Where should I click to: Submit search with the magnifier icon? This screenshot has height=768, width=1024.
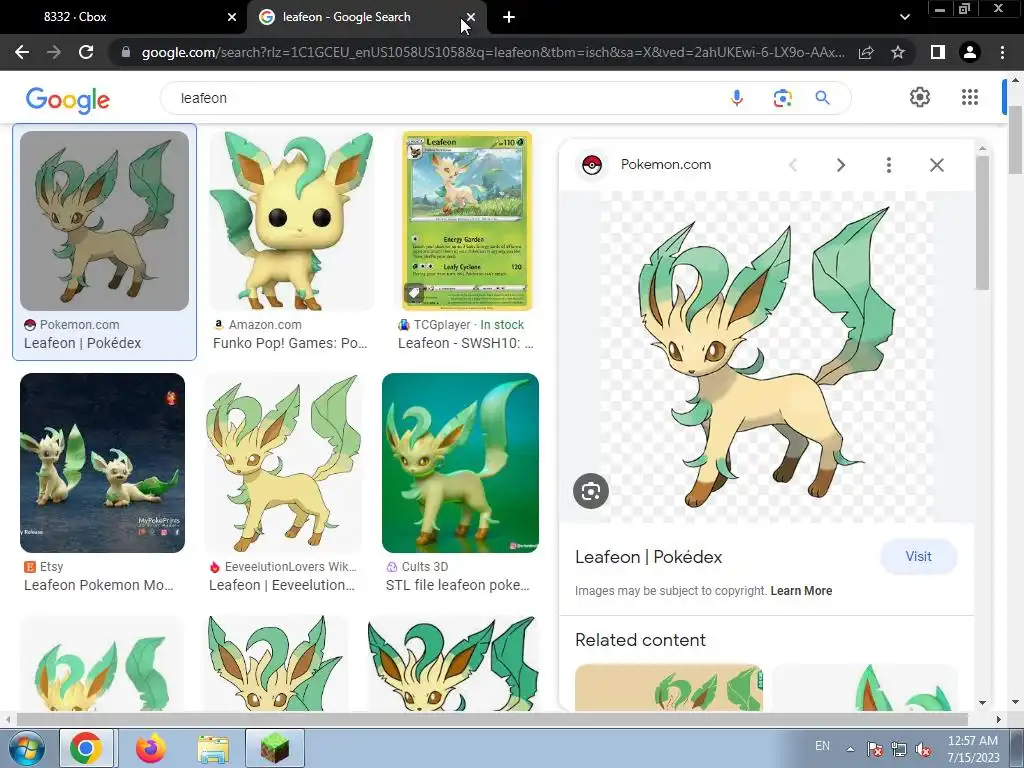[x=823, y=98]
